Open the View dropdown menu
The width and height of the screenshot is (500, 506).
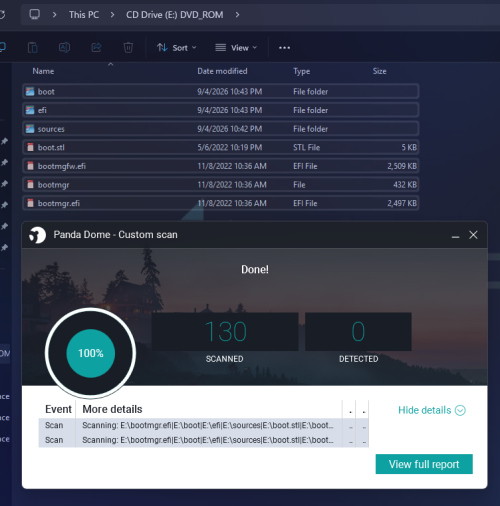[236, 48]
